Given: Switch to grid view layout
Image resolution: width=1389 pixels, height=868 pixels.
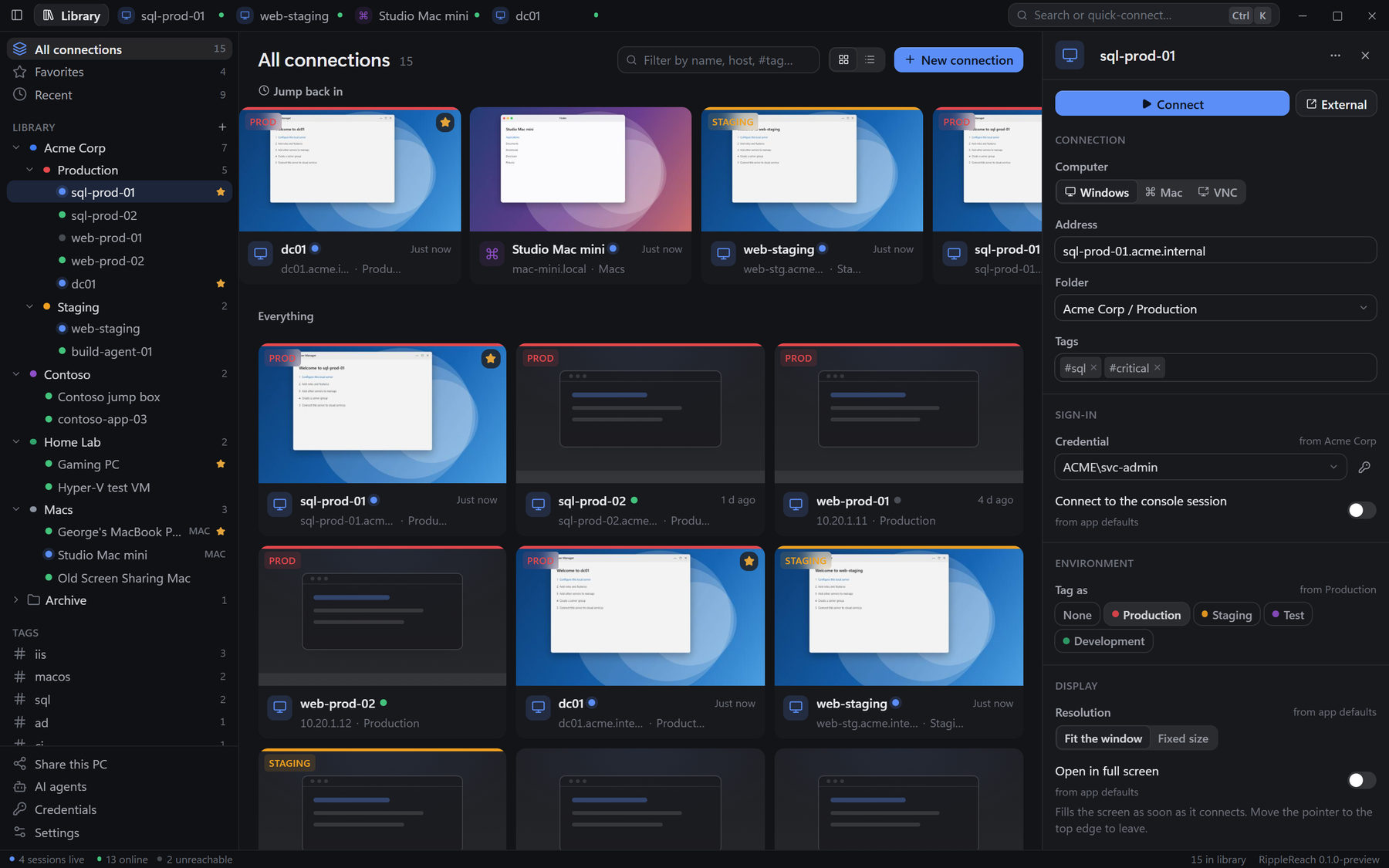Looking at the screenshot, I should (843, 60).
